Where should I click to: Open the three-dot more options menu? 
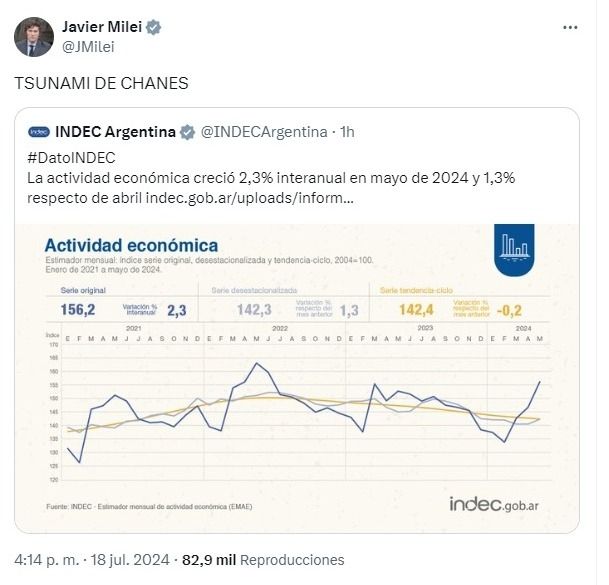tap(570, 28)
